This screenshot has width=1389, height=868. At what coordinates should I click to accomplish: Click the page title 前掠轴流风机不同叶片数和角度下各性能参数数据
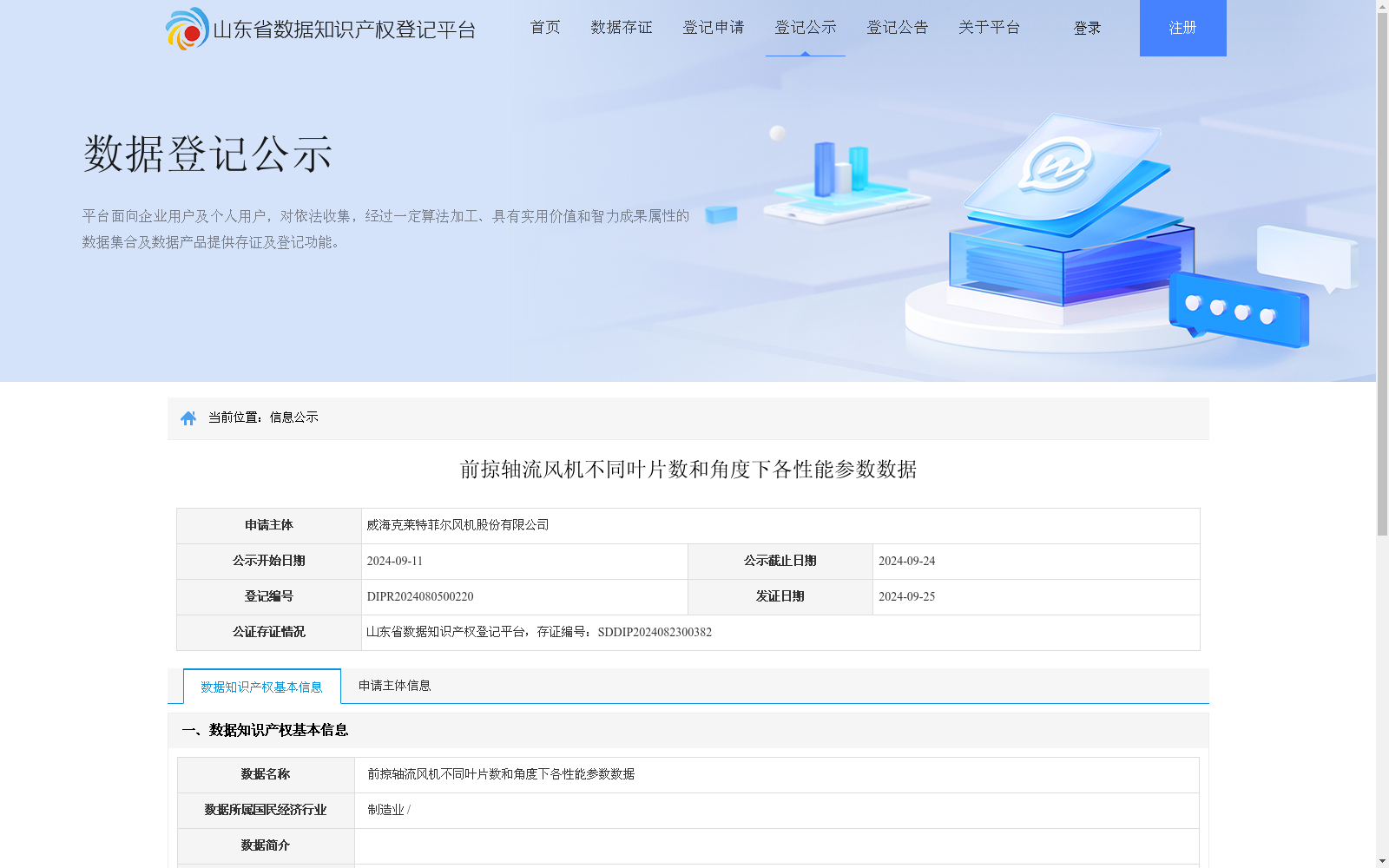click(x=688, y=470)
